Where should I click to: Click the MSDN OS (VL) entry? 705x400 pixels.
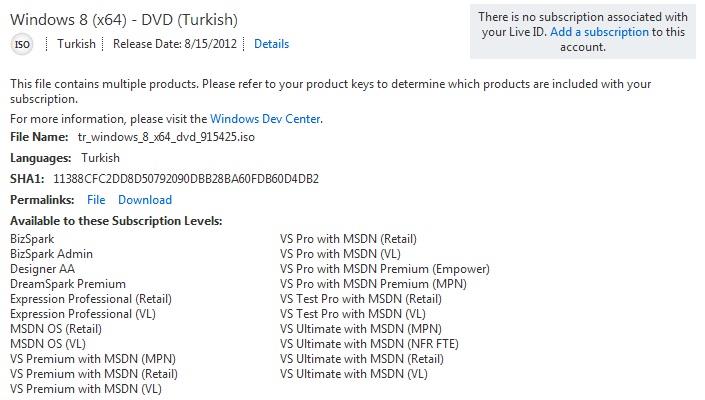pos(48,344)
